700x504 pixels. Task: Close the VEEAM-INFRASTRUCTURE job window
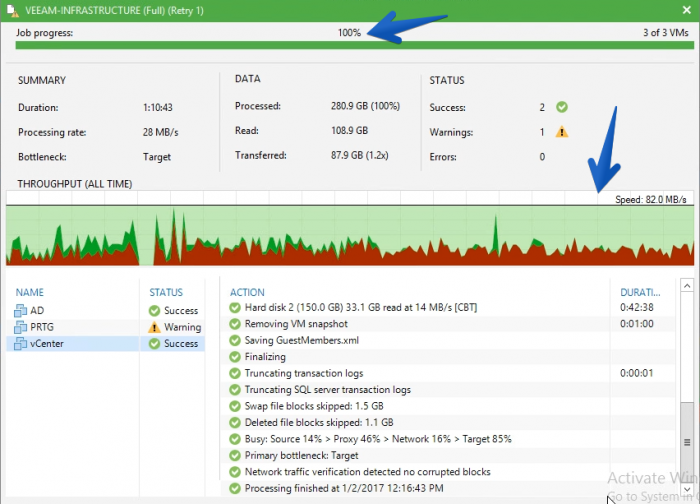point(687,10)
